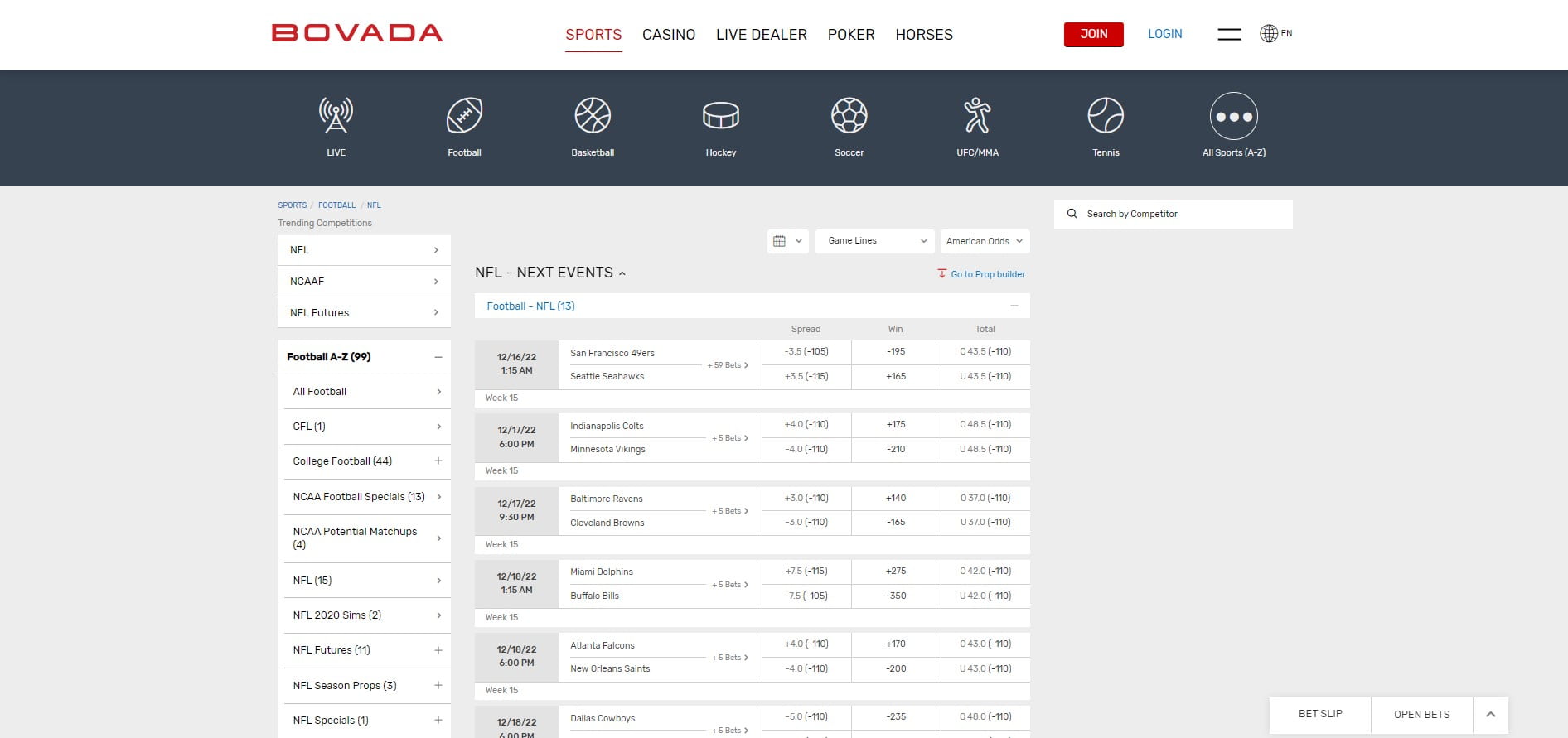Select the Tennis ball icon
Screen dimensions: 1568x738
[1106, 116]
